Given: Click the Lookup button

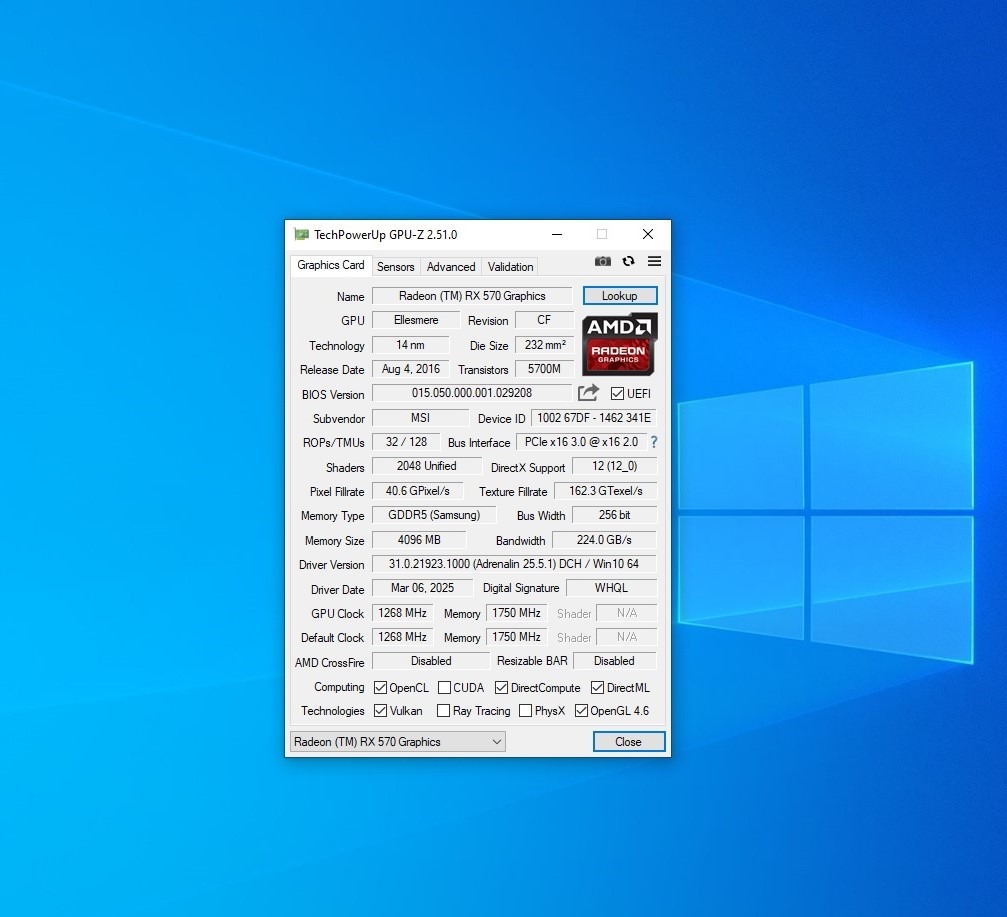Looking at the screenshot, I should (x=620, y=295).
